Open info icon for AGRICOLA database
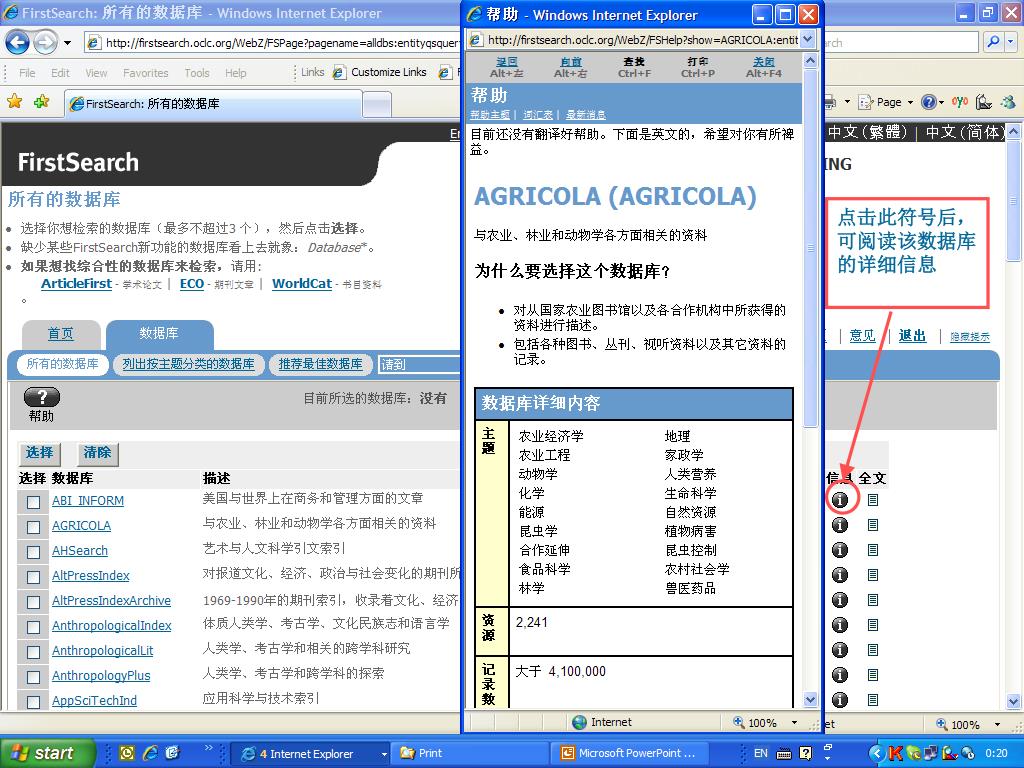The image size is (1024, 768). 840,525
